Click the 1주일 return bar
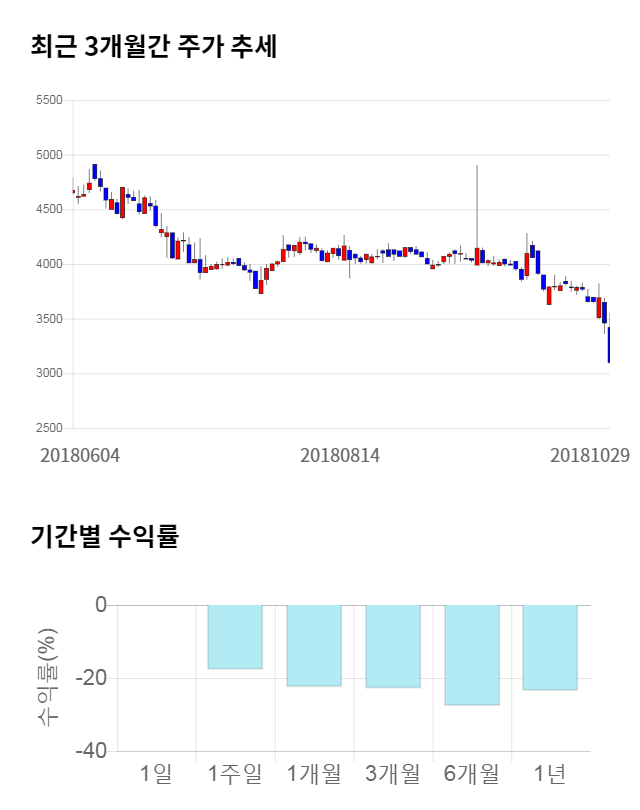Screen dimensions: 640x810 coord(235,637)
